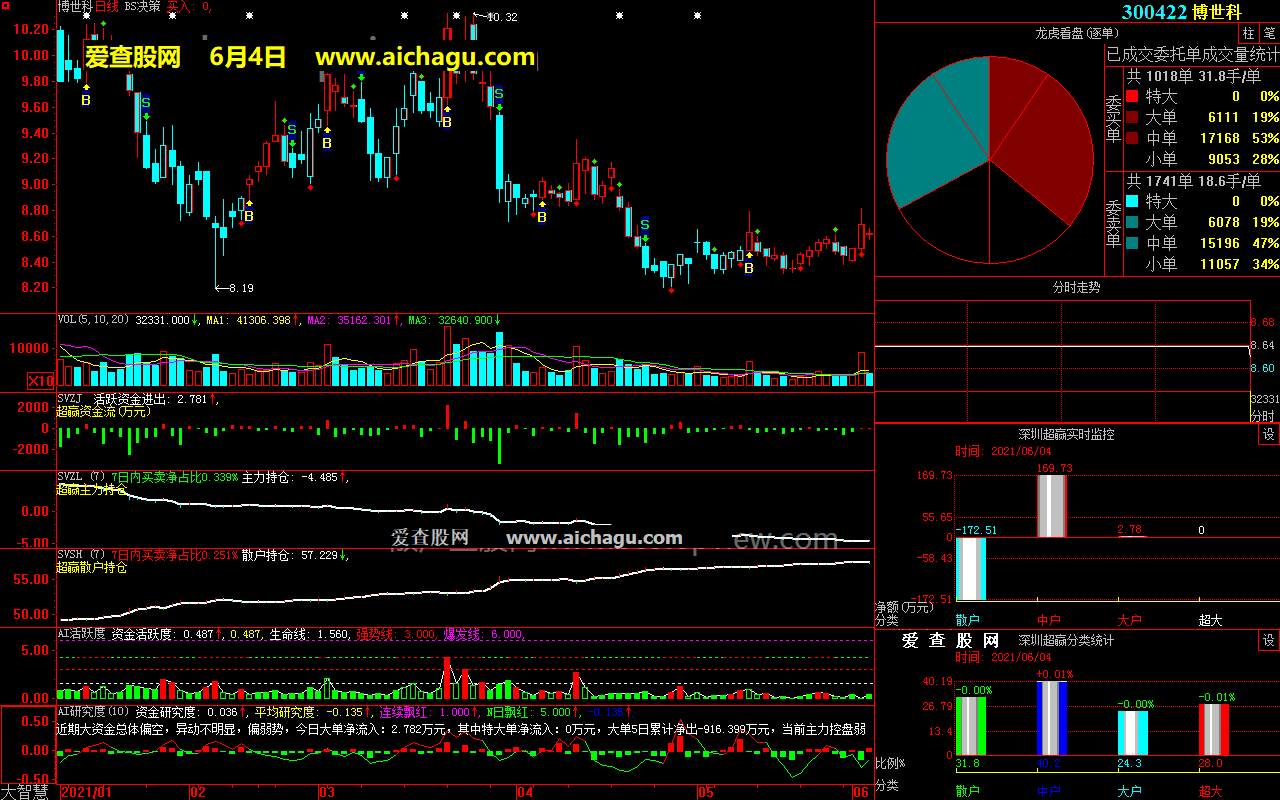Click the 2021/01 date axis label
This screenshot has width=1280, height=800.
point(86,792)
